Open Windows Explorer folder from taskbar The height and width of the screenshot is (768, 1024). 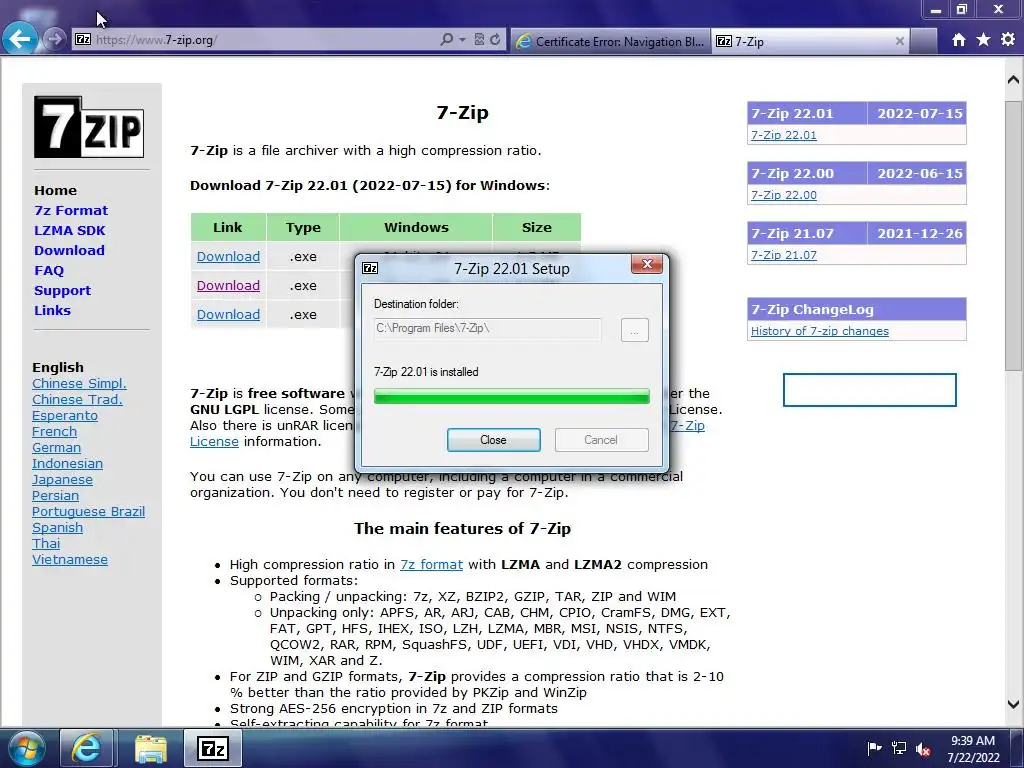(x=151, y=748)
